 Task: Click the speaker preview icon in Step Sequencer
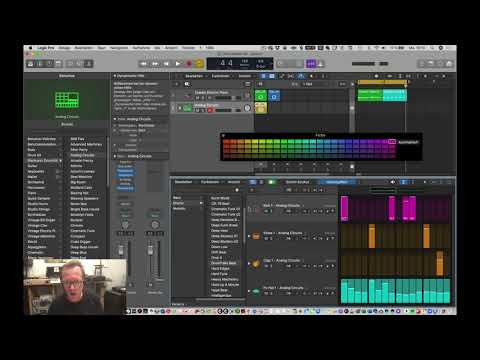pyautogui.click(x=393, y=182)
